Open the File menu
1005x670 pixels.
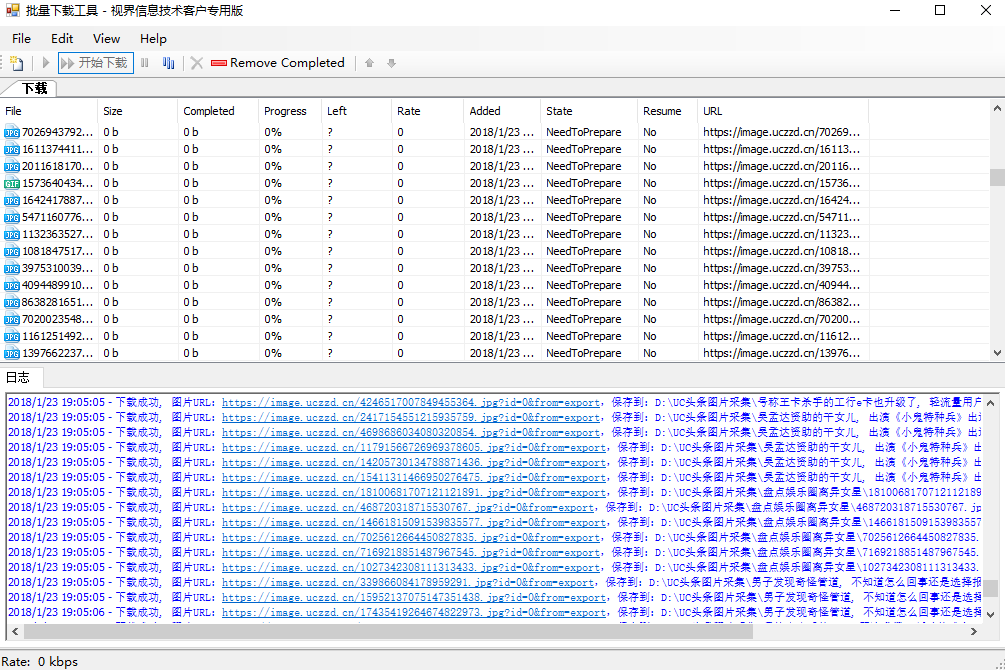coord(21,38)
